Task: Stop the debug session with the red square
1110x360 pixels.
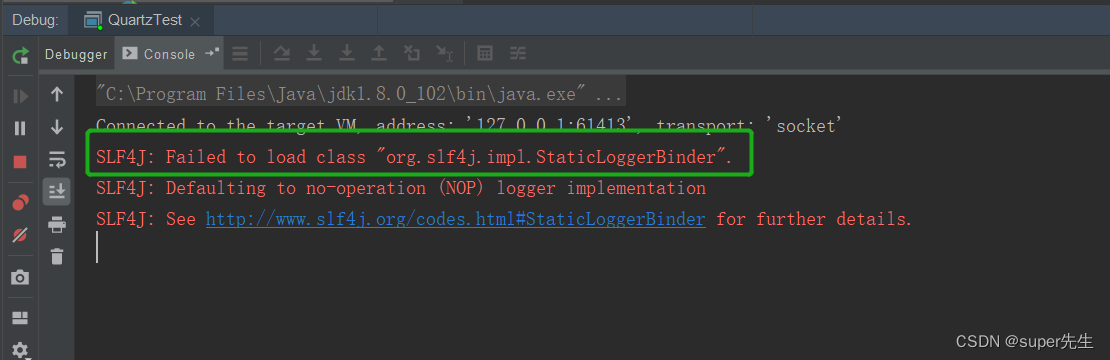Action: coord(20,162)
